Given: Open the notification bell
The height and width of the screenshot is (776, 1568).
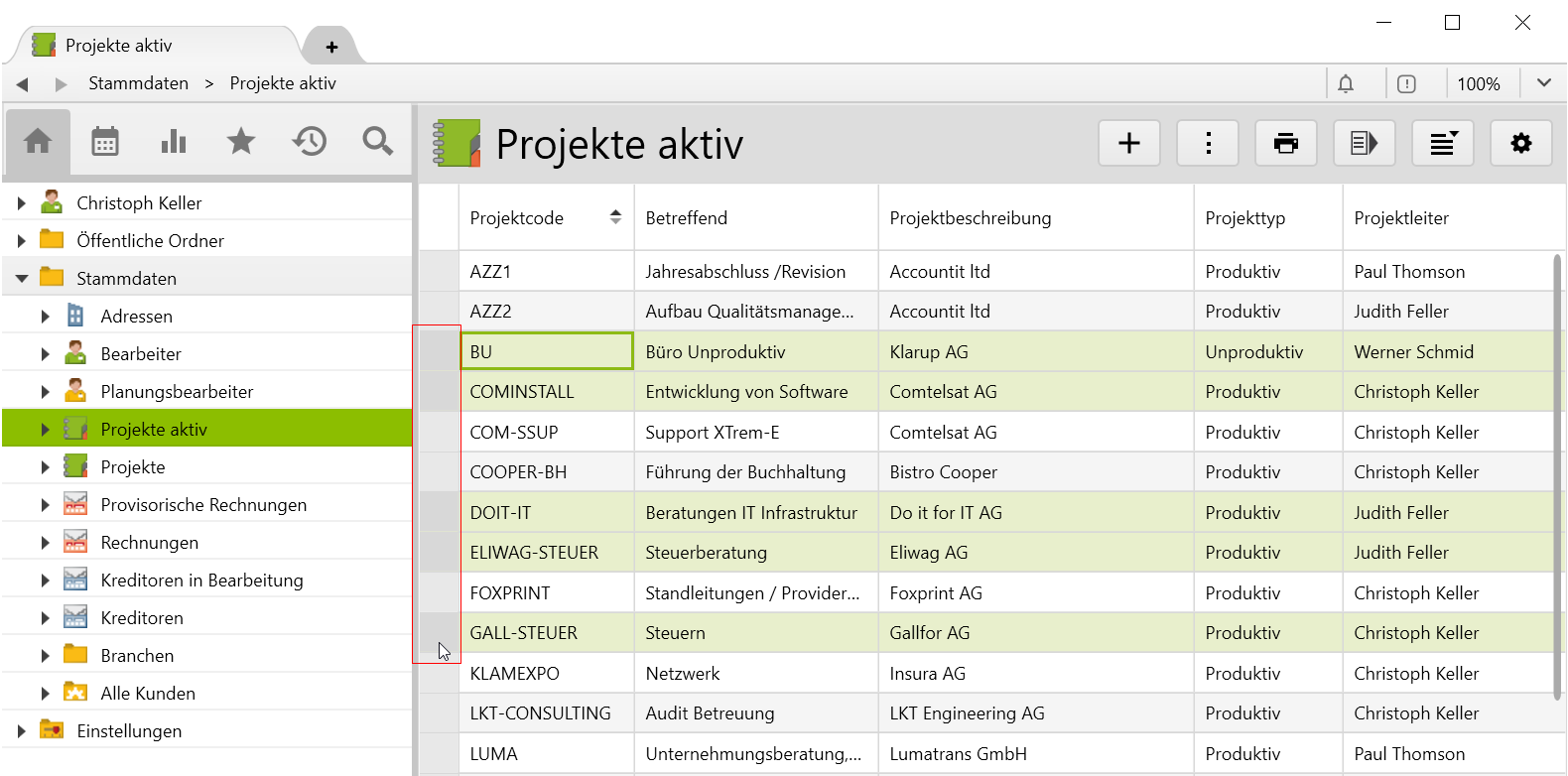Looking at the screenshot, I should coord(1346,84).
